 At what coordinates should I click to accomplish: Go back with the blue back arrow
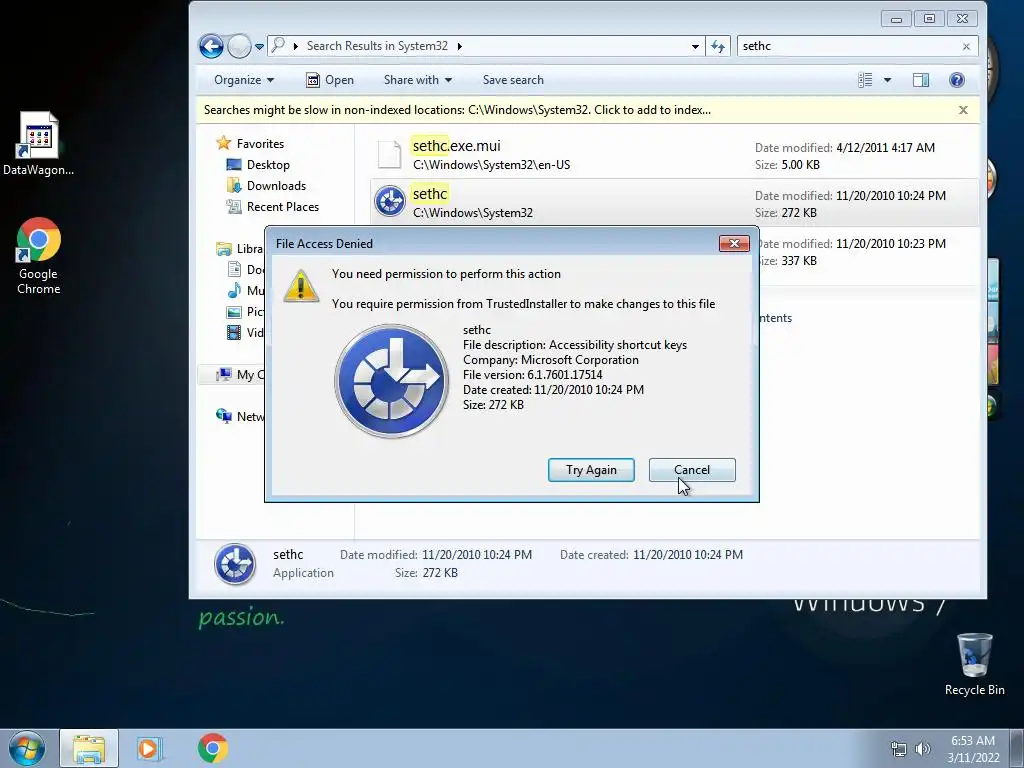point(211,46)
